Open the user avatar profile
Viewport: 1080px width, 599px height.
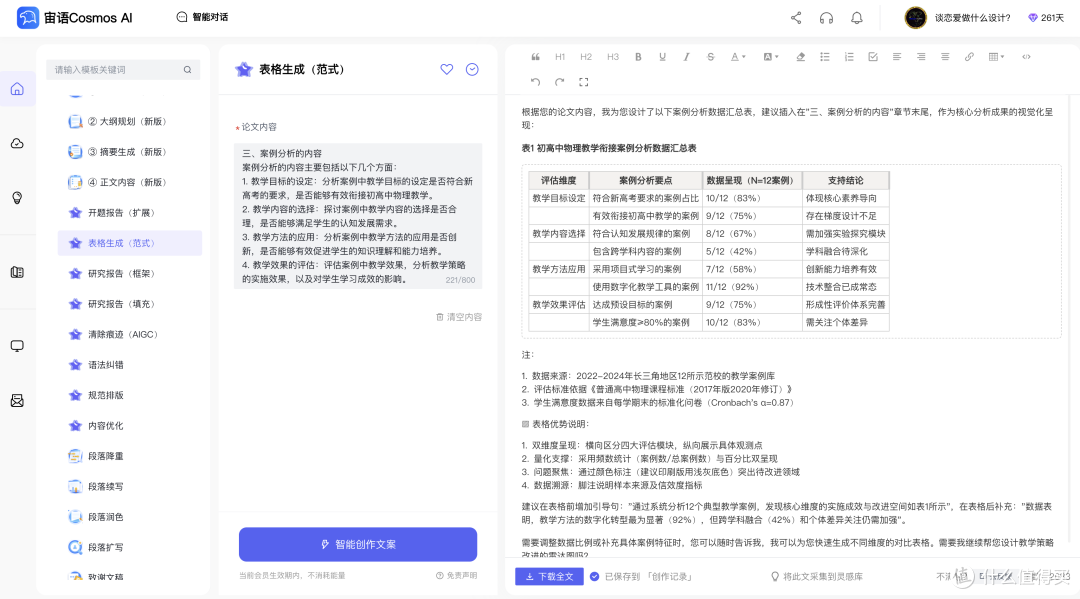pyautogui.click(x=915, y=18)
